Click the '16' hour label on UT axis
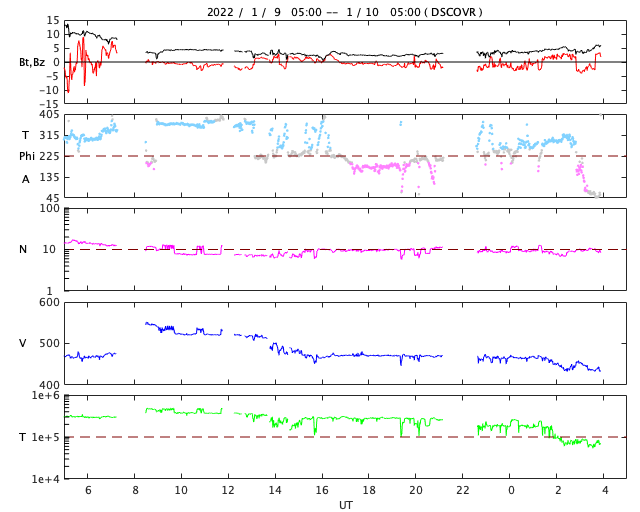 [x=322, y=490]
